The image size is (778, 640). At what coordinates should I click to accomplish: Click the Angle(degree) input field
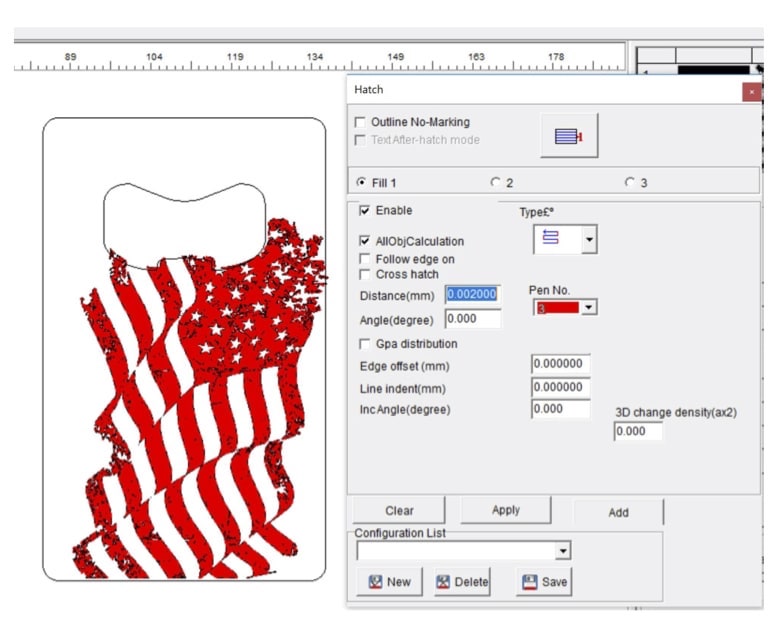point(472,319)
